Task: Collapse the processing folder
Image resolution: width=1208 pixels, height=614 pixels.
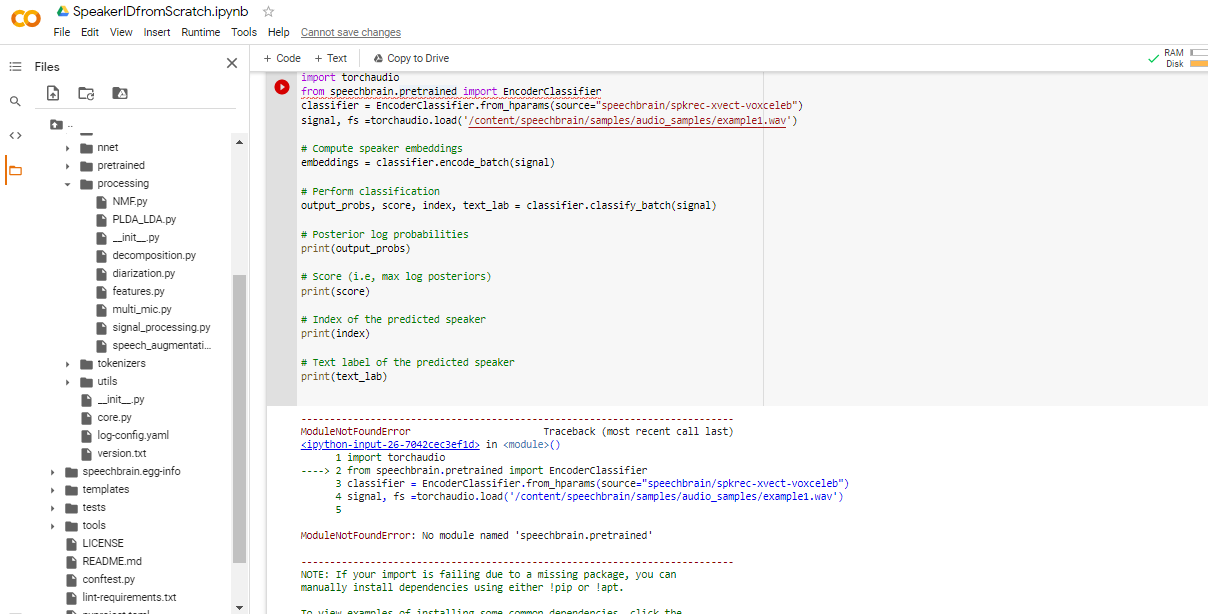Action: pyautogui.click(x=67, y=183)
